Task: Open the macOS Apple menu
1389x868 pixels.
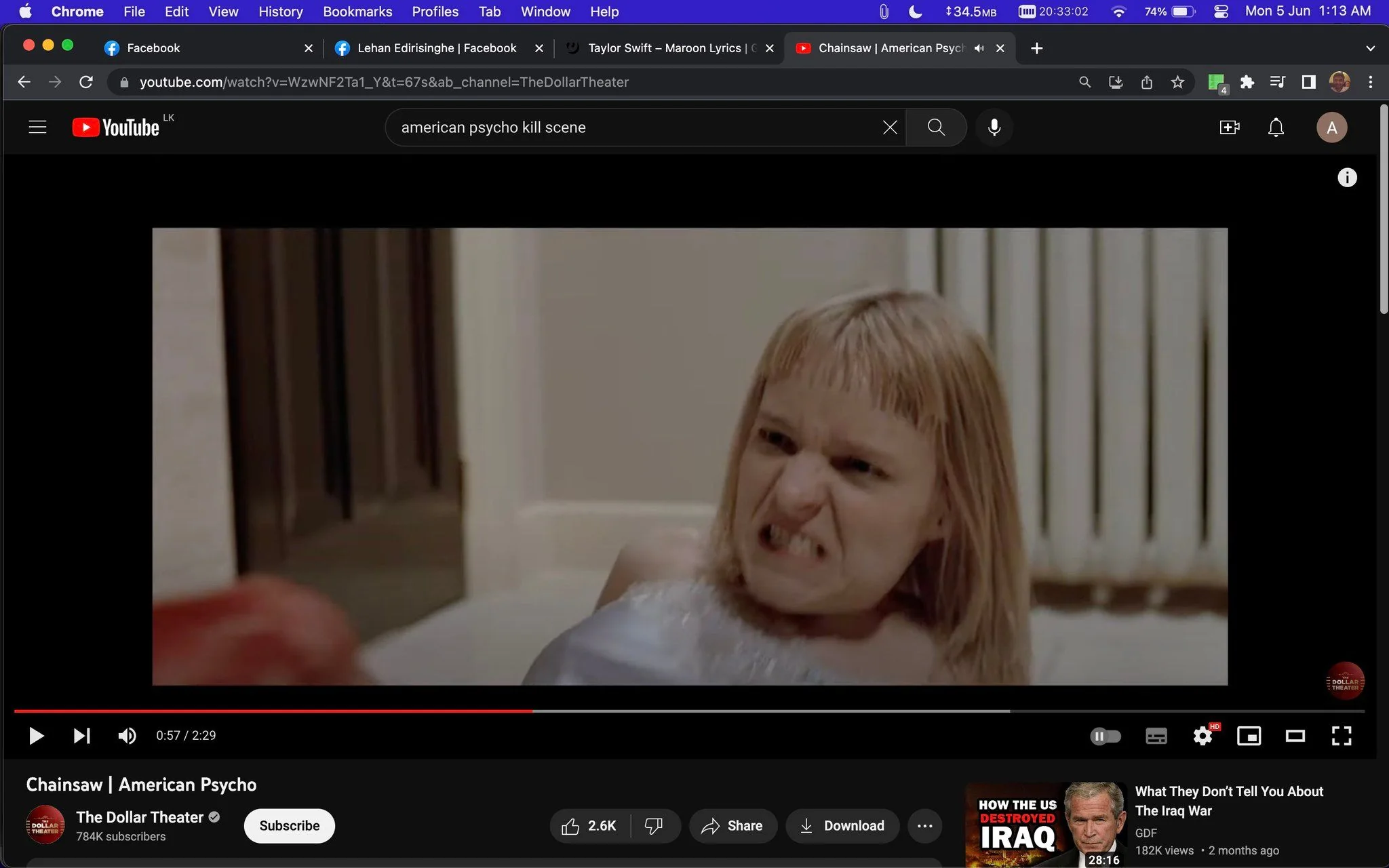Action: (x=26, y=12)
